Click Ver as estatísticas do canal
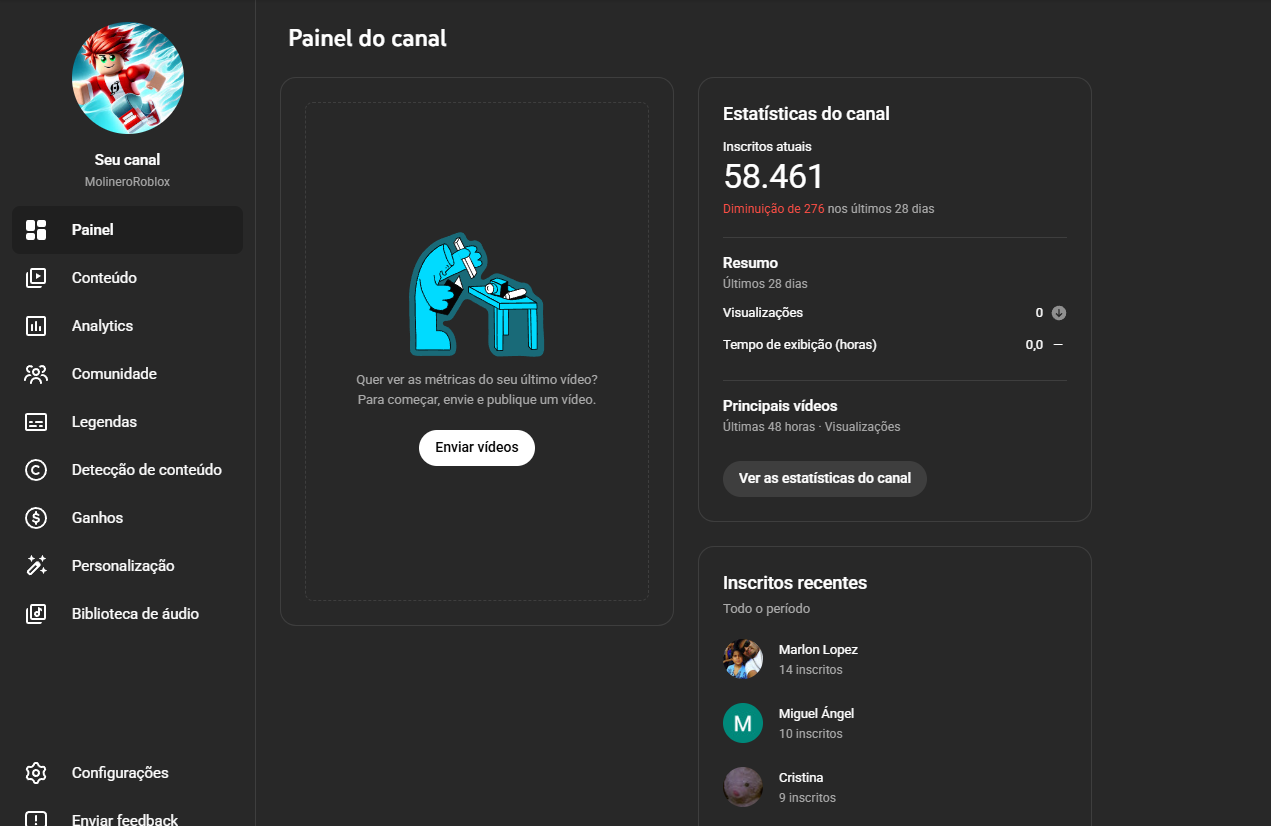The width and height of the screenshot is (1271, 826). [x=824, y=479]
